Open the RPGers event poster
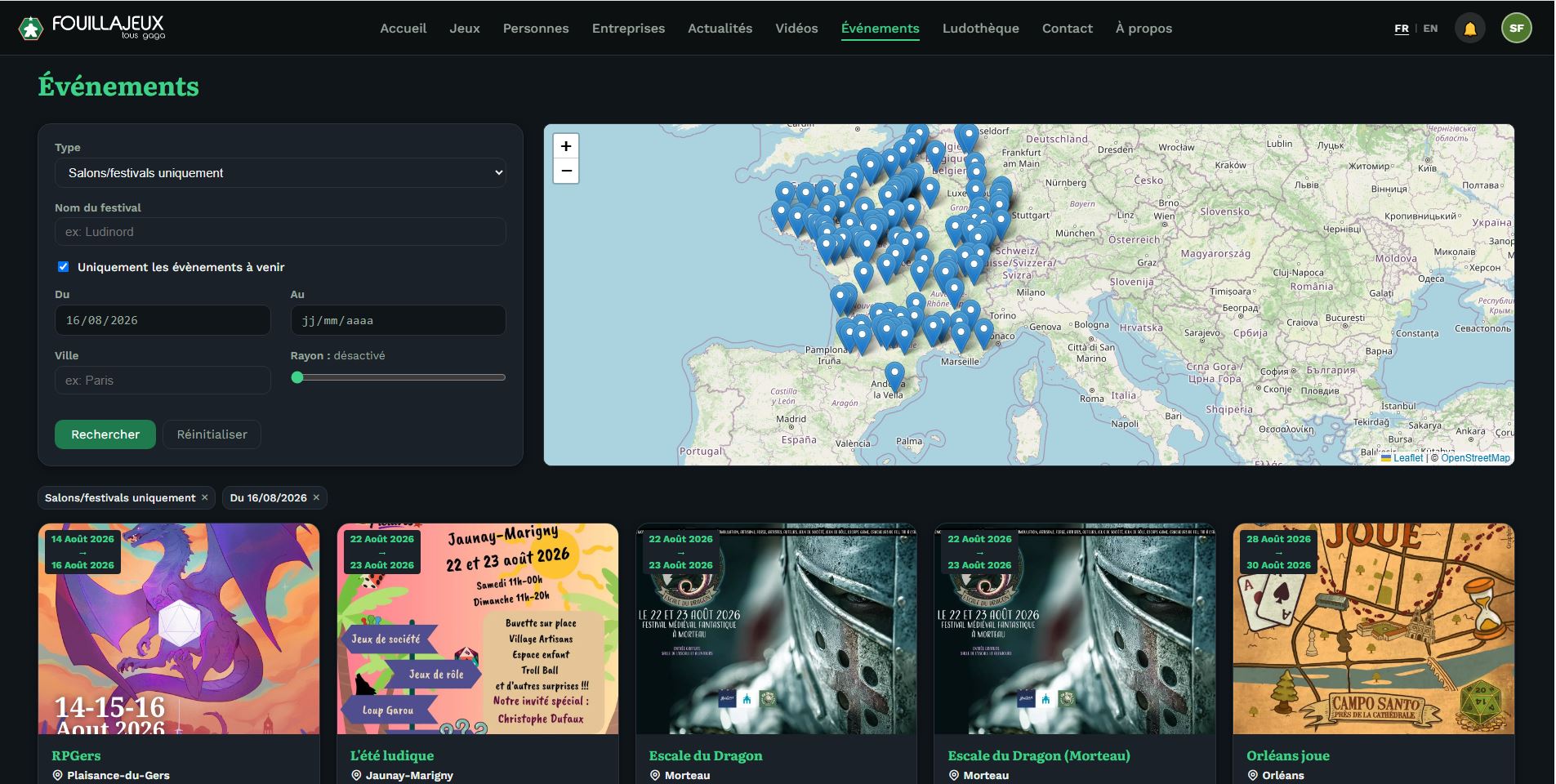 [x=179, y=629]
